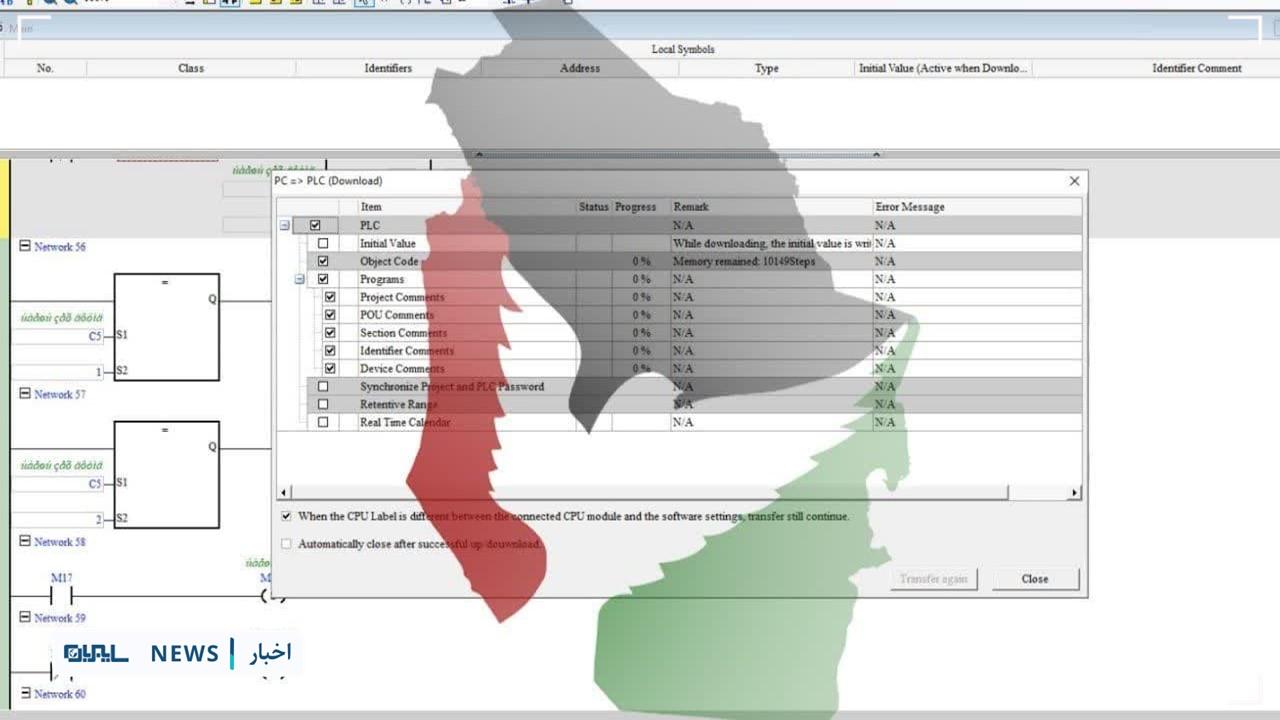The width and height of the screenshot is (1280, 720).
Task: Click the No. header in Local Symbols
Action: (x=45, y=68)
